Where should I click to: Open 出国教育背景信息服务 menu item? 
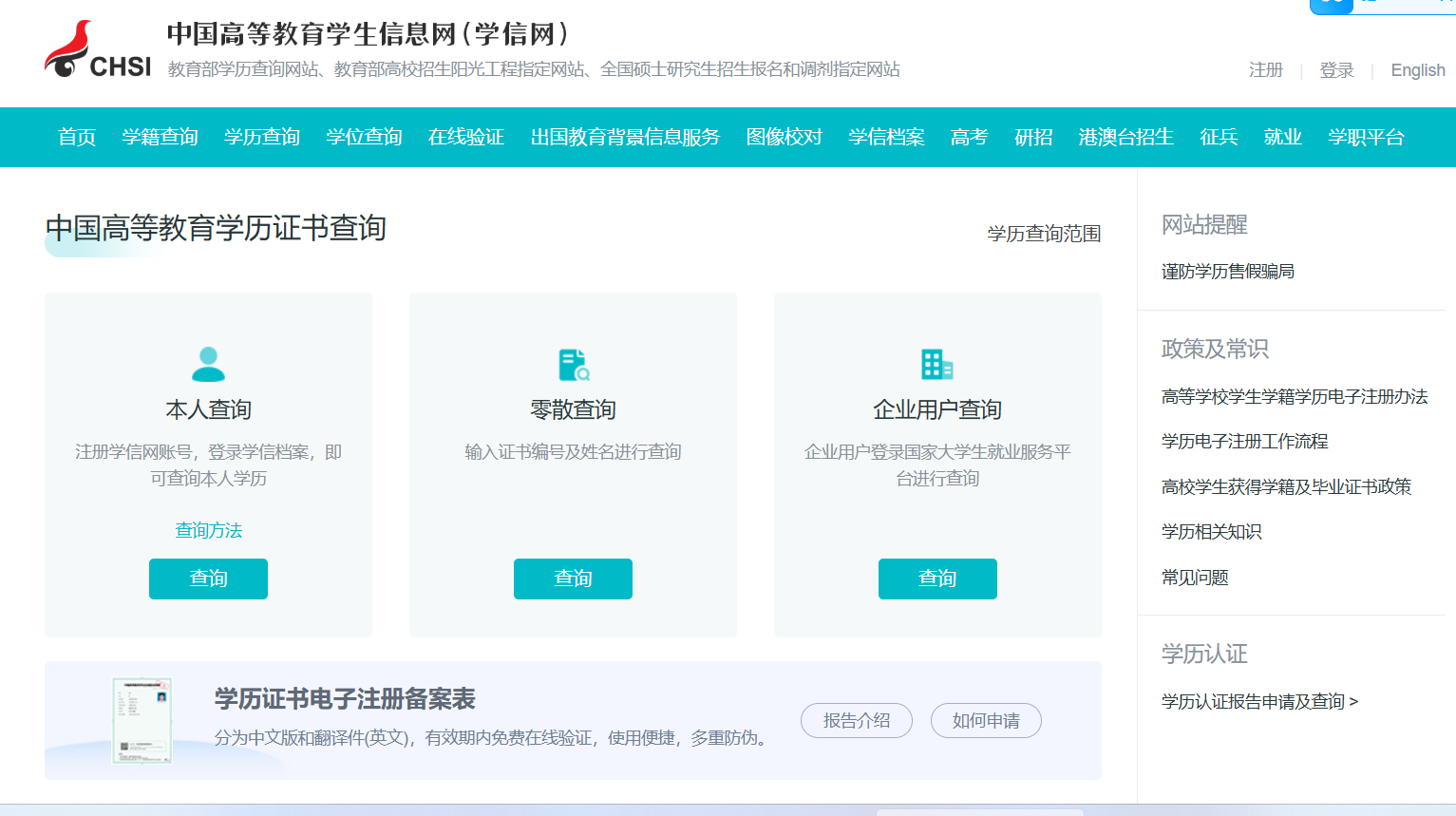pos(625,137)
